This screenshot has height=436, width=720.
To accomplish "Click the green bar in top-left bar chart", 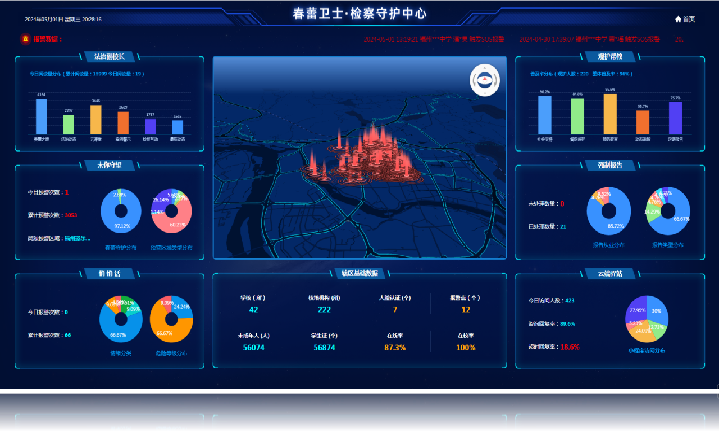I will click(68, 124).
